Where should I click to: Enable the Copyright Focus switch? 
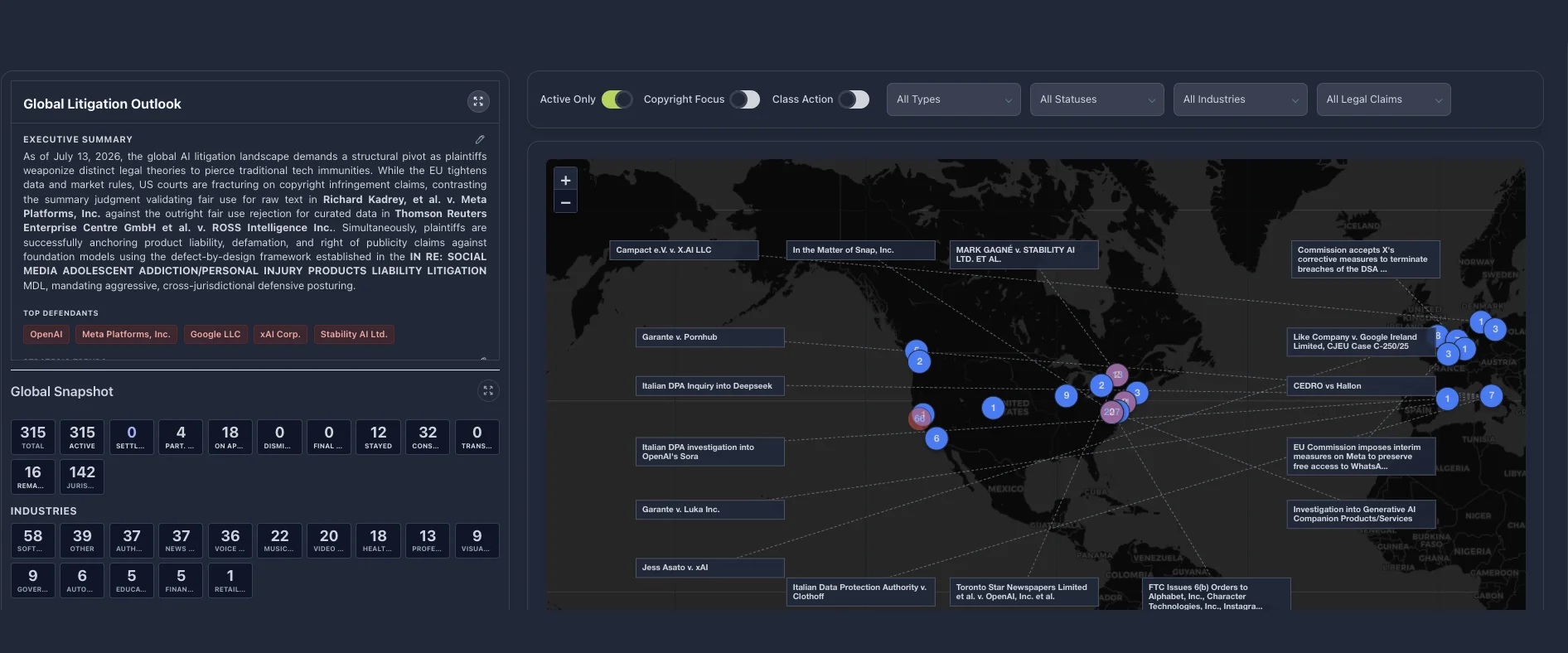click(x=745, y=99)
